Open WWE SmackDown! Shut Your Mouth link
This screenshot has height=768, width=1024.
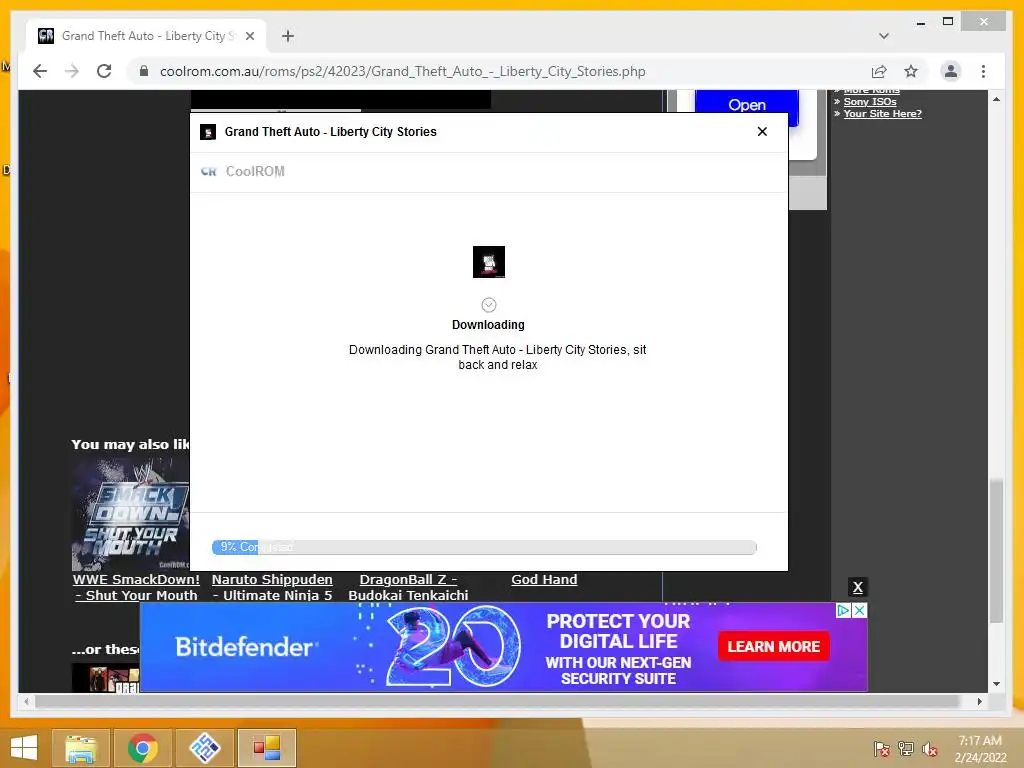pyautogui.click(x=136, y=587)
